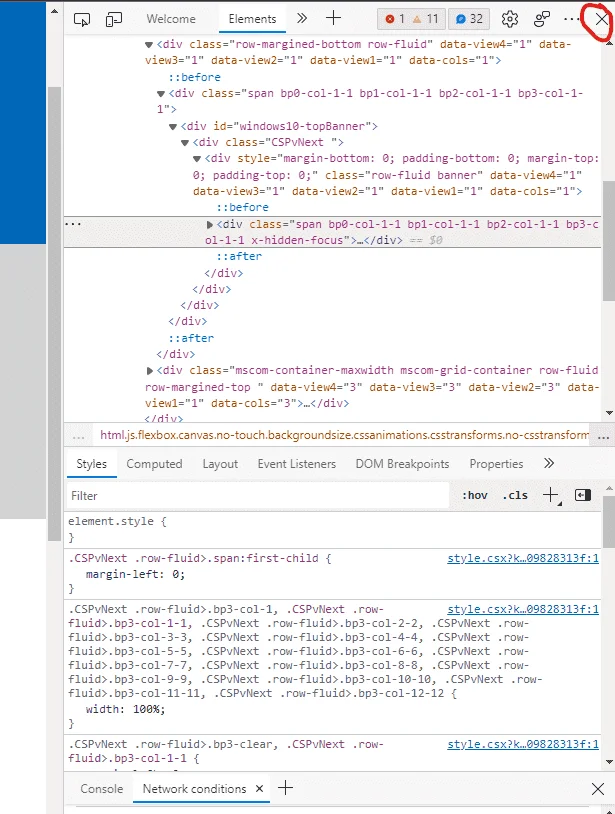Image resolution: width=615 pixels, height=814 pixels.
Task: Focus the styles Filter field
Action: point(258,496)
